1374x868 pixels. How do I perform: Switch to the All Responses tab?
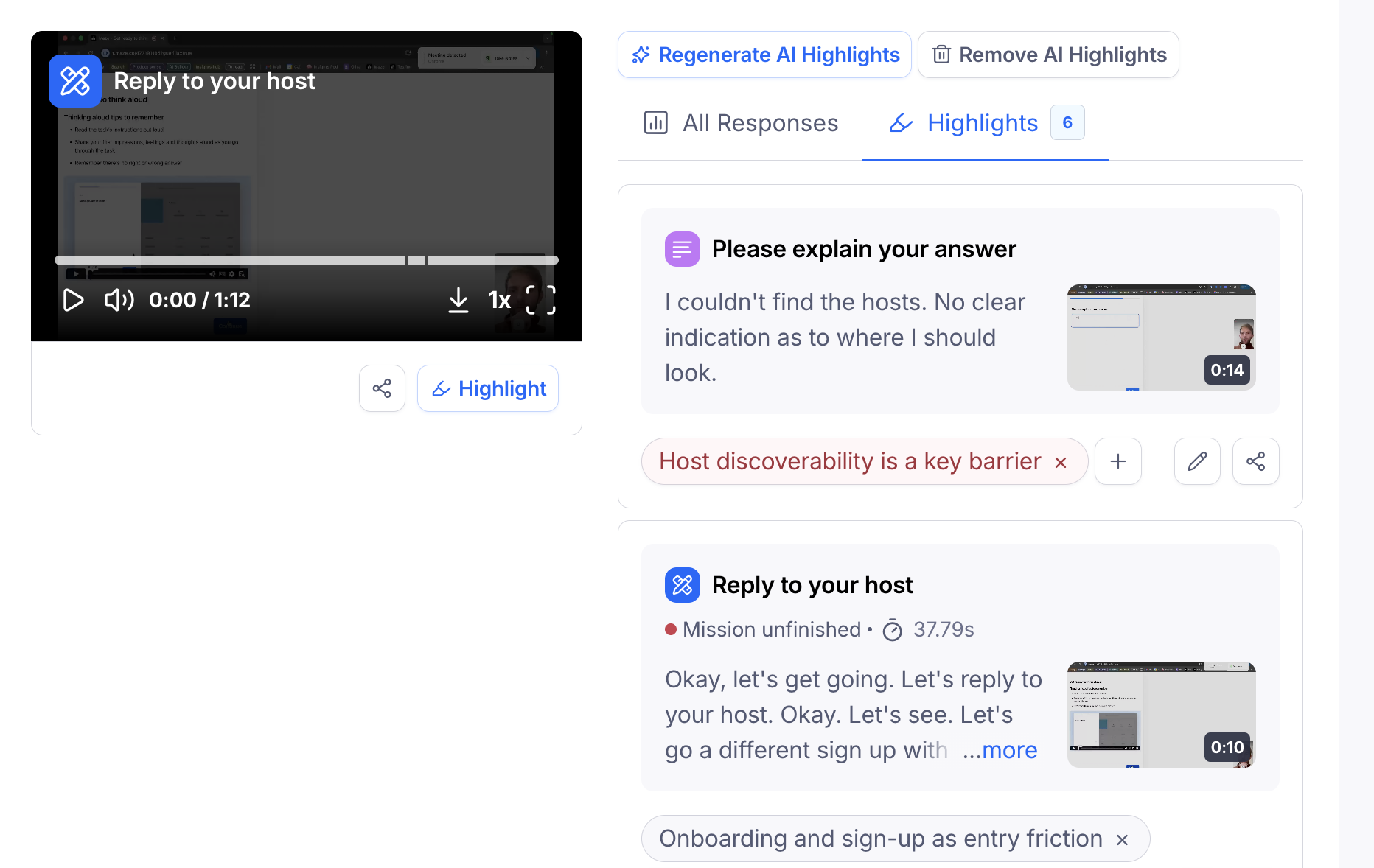pyautogui.click(x=740, y=123)
